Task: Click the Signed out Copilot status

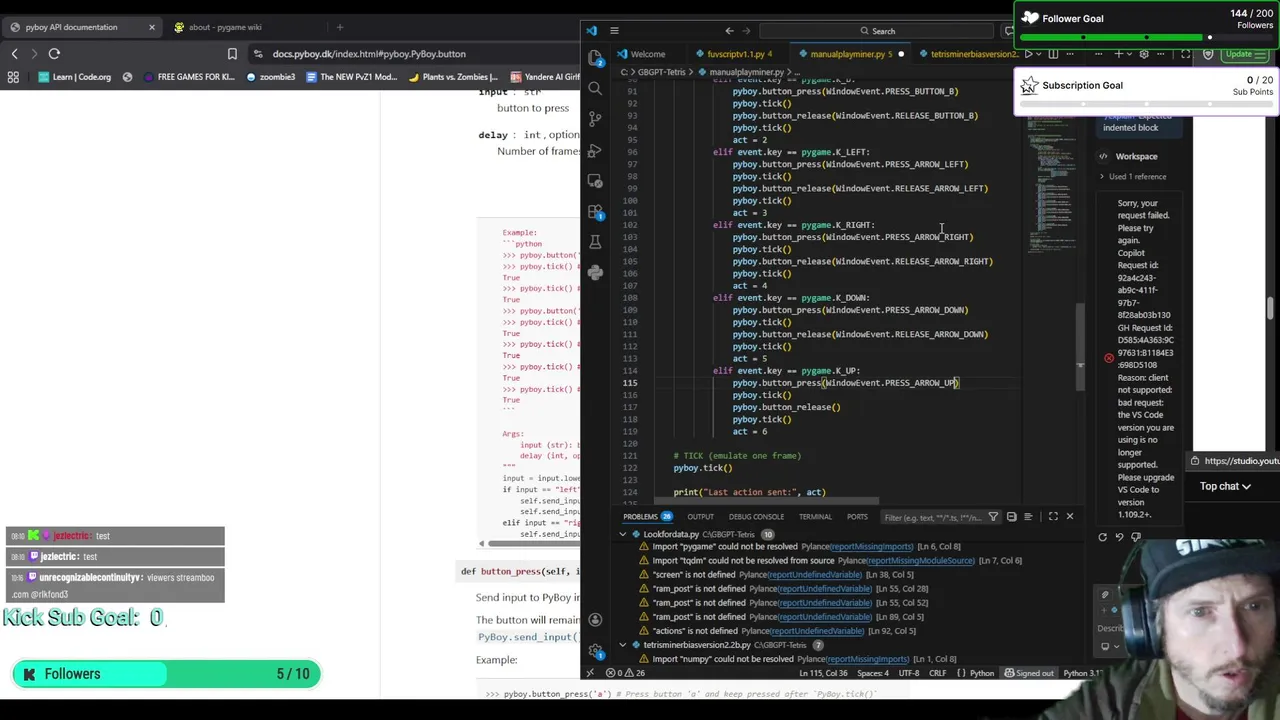Action: click(1030, 673)
